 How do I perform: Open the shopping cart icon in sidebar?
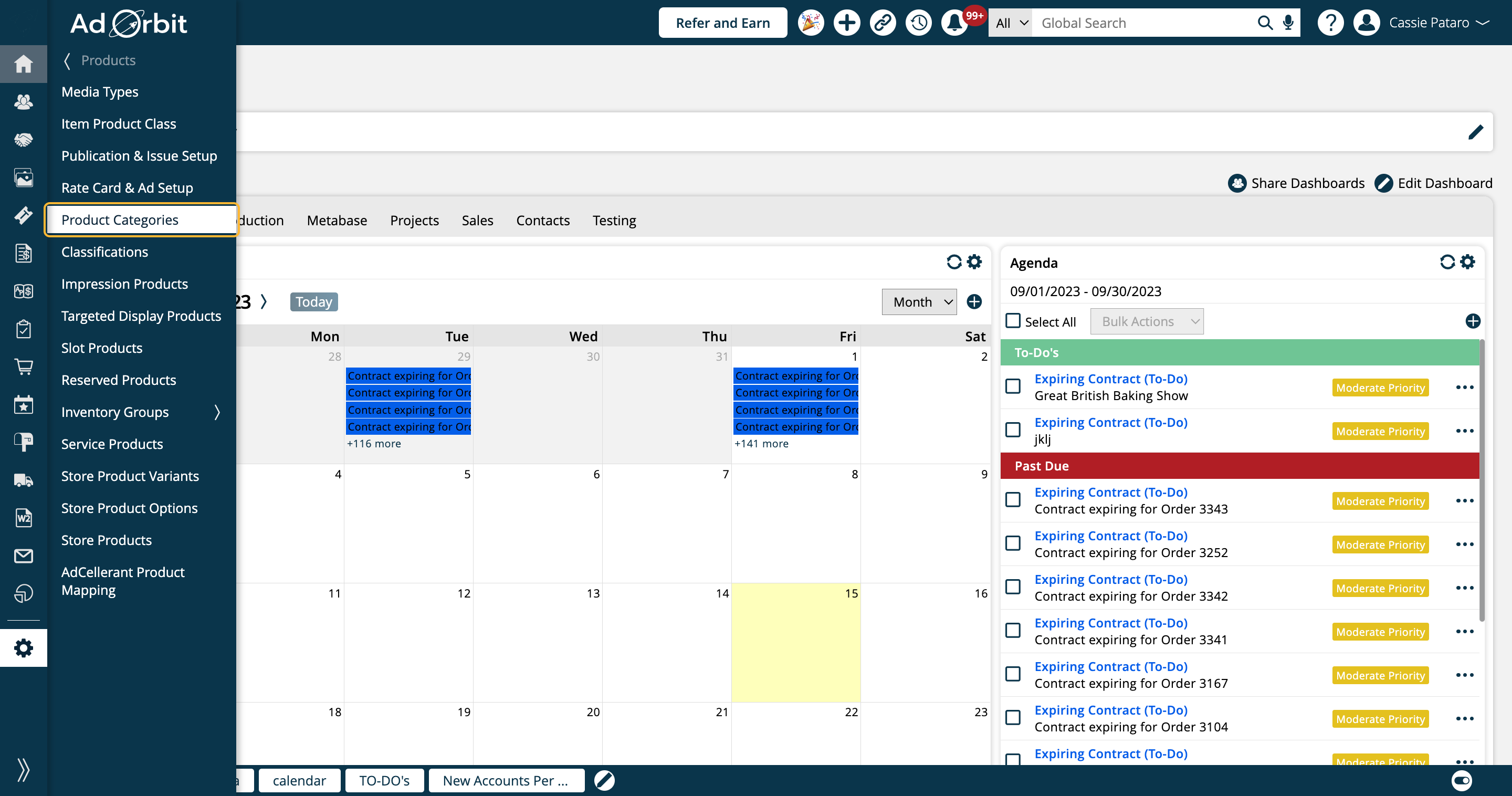coord(24,367)
